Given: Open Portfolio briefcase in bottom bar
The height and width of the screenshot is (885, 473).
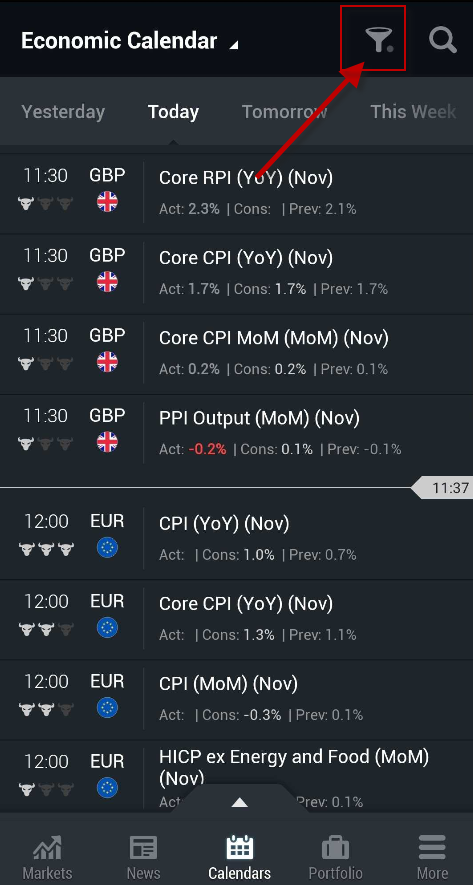Looking at the screenshot, I should [x=335, y=857].
